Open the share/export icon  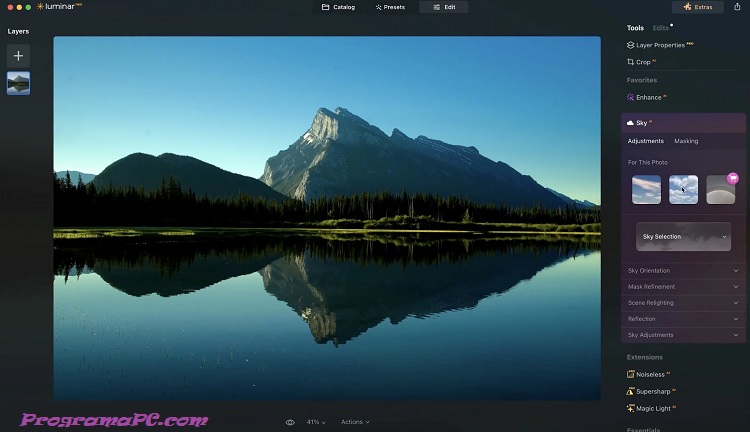(737, 7)
